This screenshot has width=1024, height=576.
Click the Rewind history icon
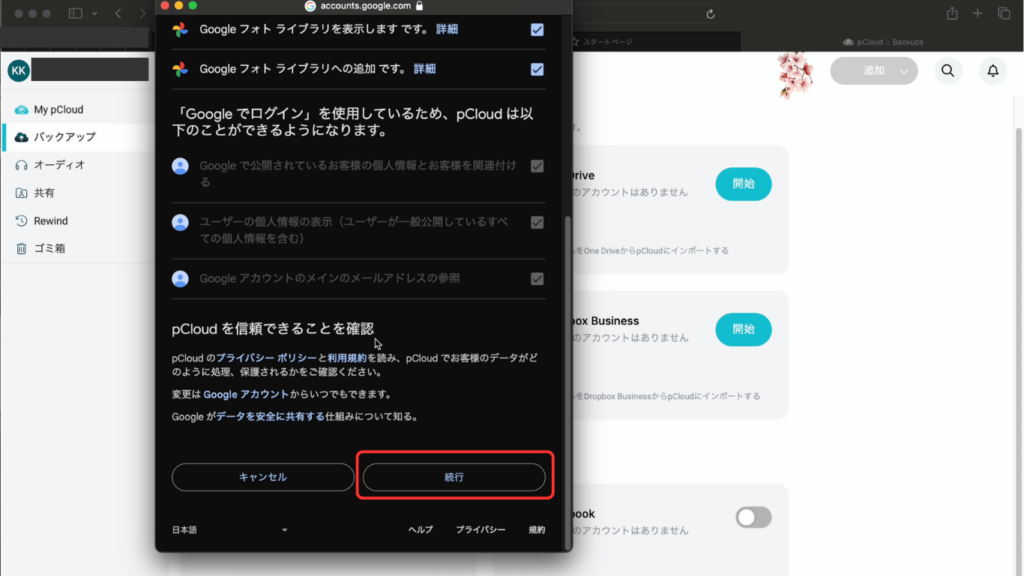22,221
